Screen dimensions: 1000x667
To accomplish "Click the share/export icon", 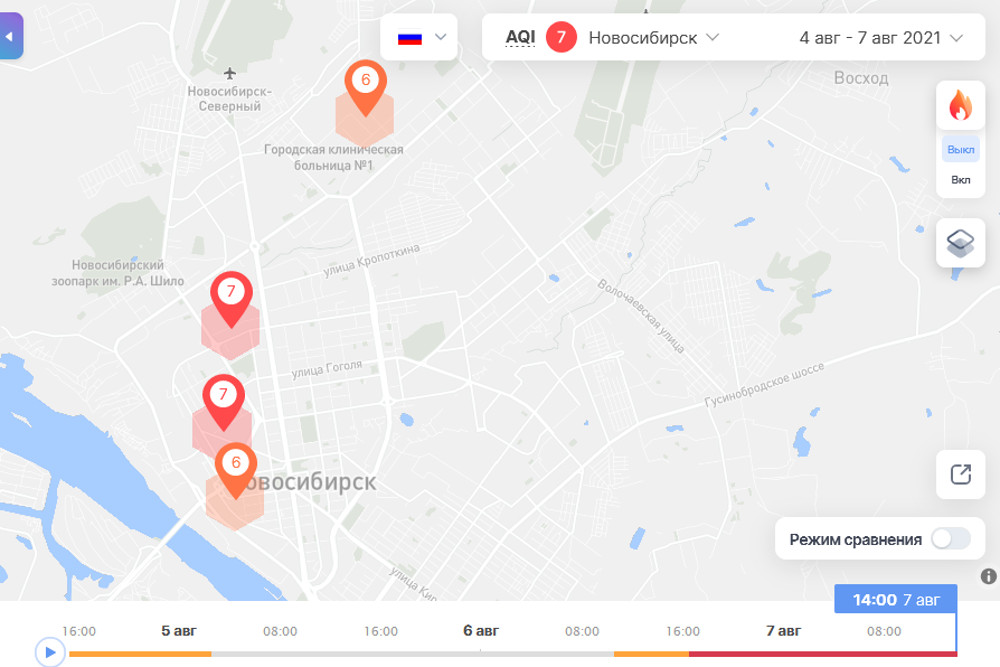I will click(x=960, y=474).
